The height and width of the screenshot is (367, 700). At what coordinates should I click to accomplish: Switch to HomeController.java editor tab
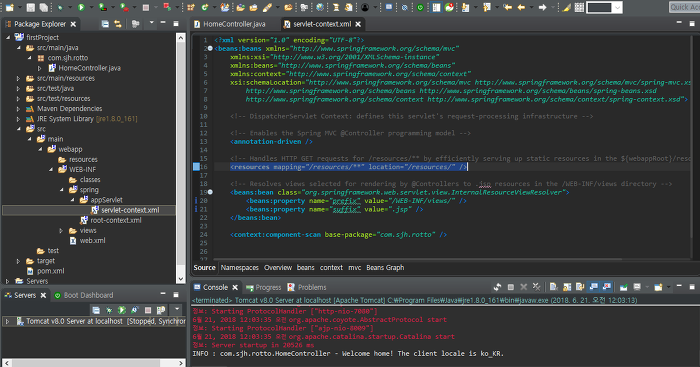(229, 24)
